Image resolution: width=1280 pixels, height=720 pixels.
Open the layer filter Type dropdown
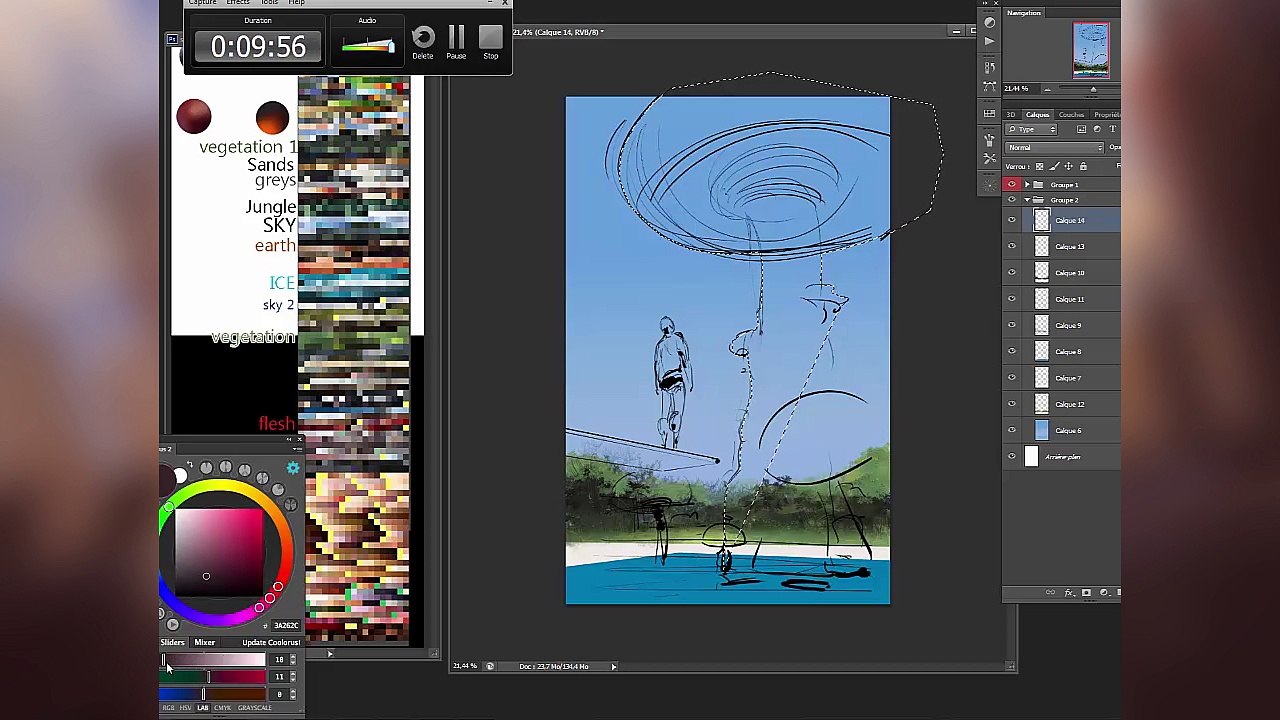click(x=1032, y=130)
